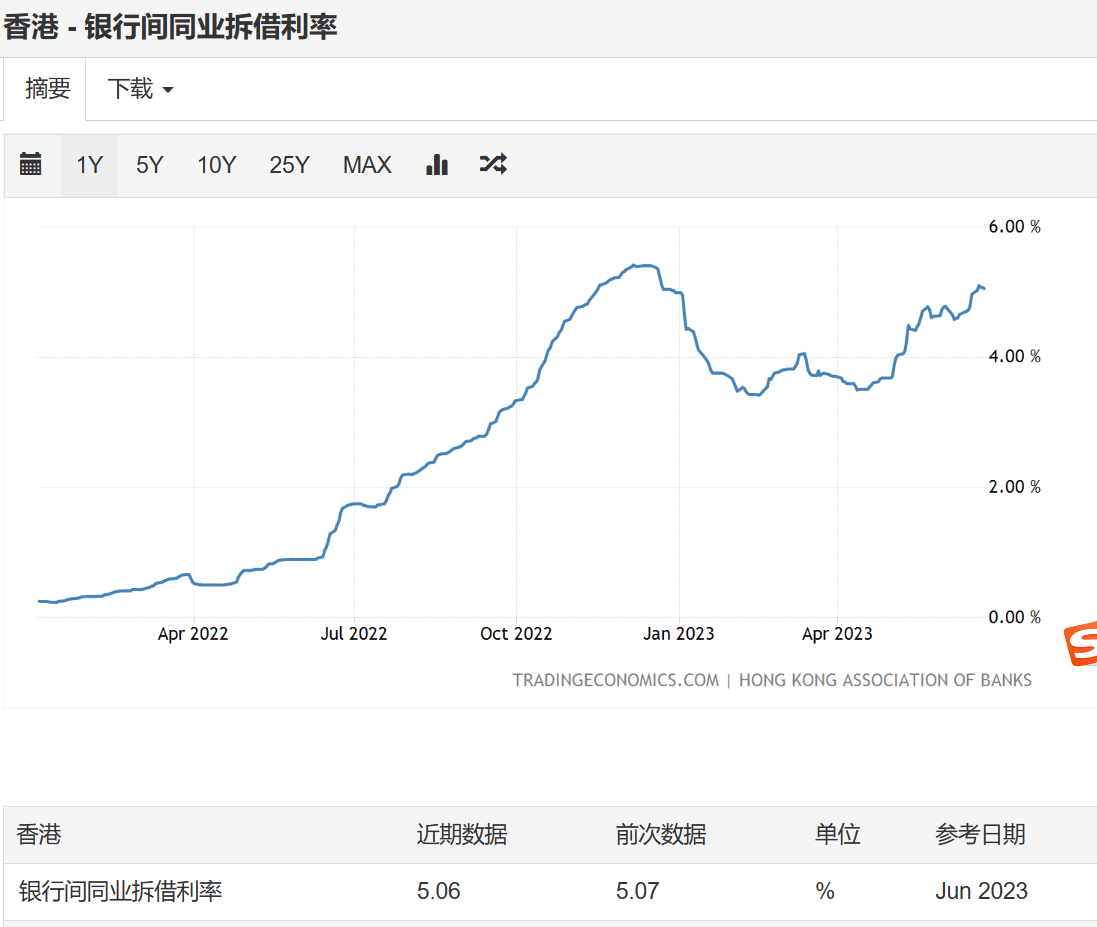Click the orange Sogou input icon
The height and width of the screenshot is (927, 1097).
(x=1080, y=645)
